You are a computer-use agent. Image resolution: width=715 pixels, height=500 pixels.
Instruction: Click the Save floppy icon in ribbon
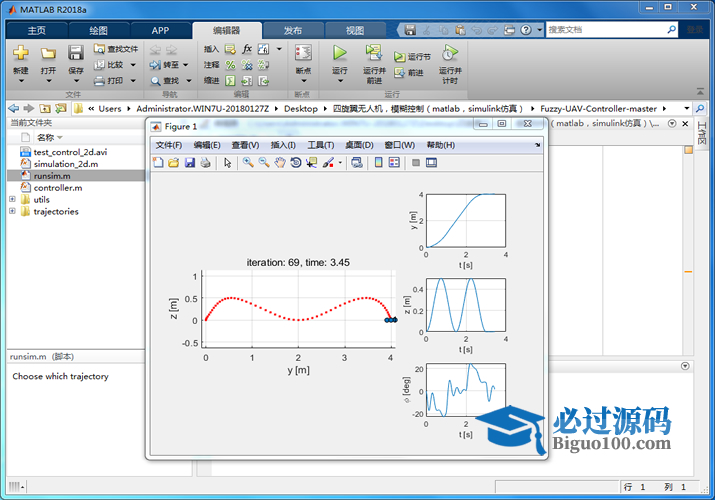coord(76,53)
